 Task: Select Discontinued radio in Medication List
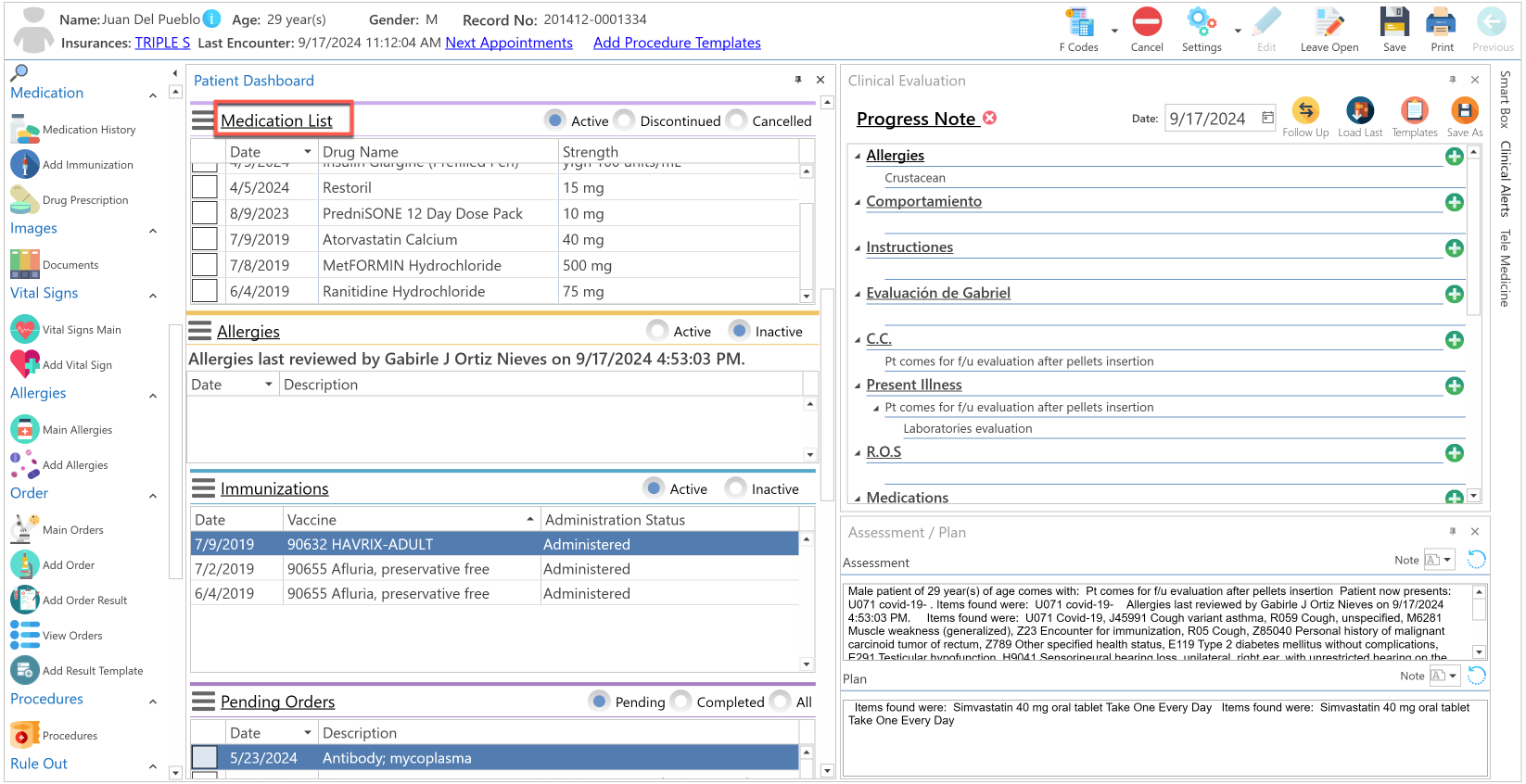pyautogui.click(x=624, y=120)
